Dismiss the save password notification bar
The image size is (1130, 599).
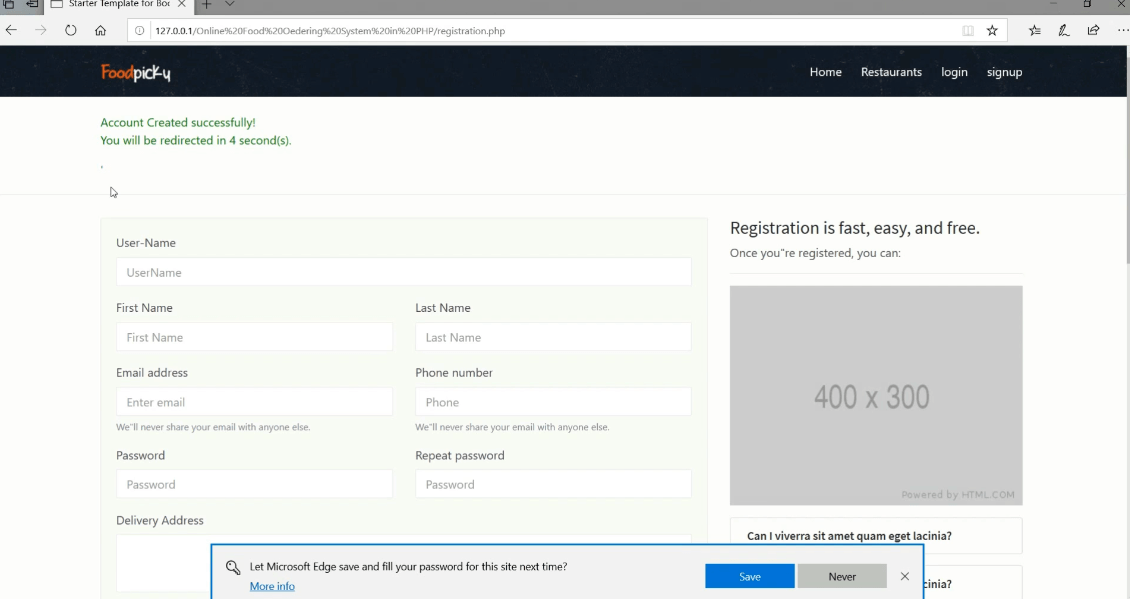[905, 576]
